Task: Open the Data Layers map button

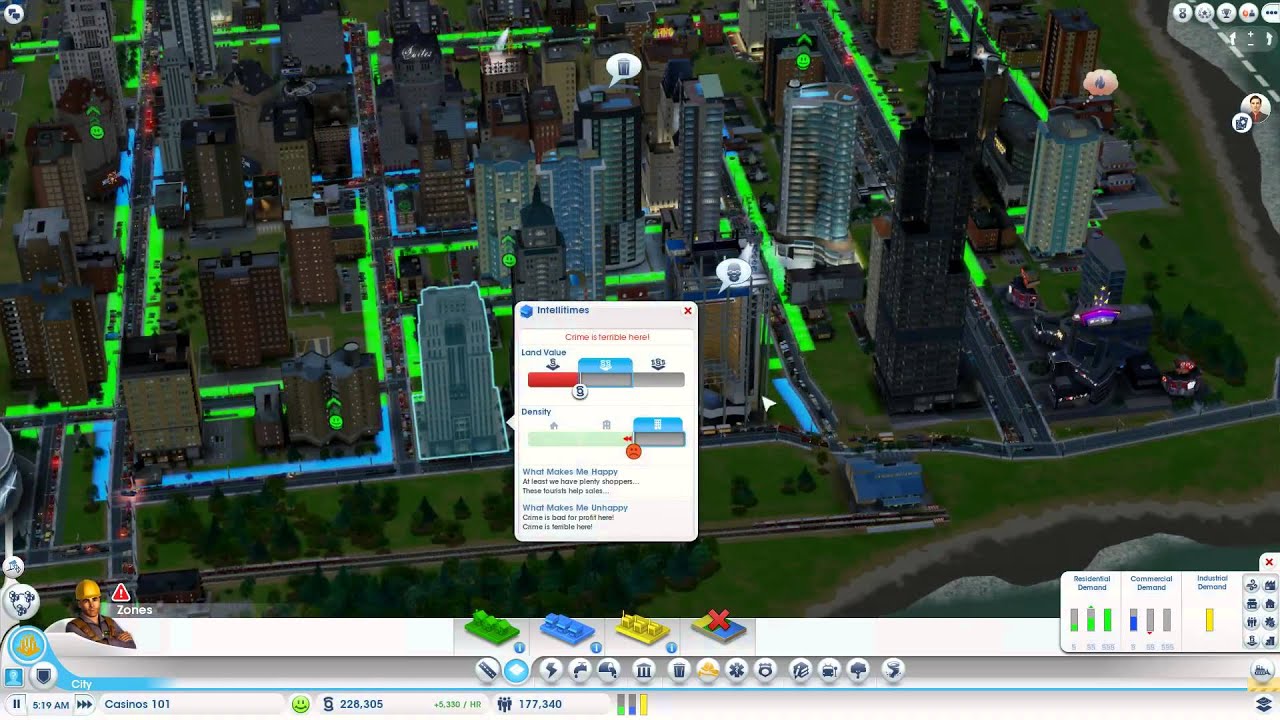Action: tap(1262, 704)
